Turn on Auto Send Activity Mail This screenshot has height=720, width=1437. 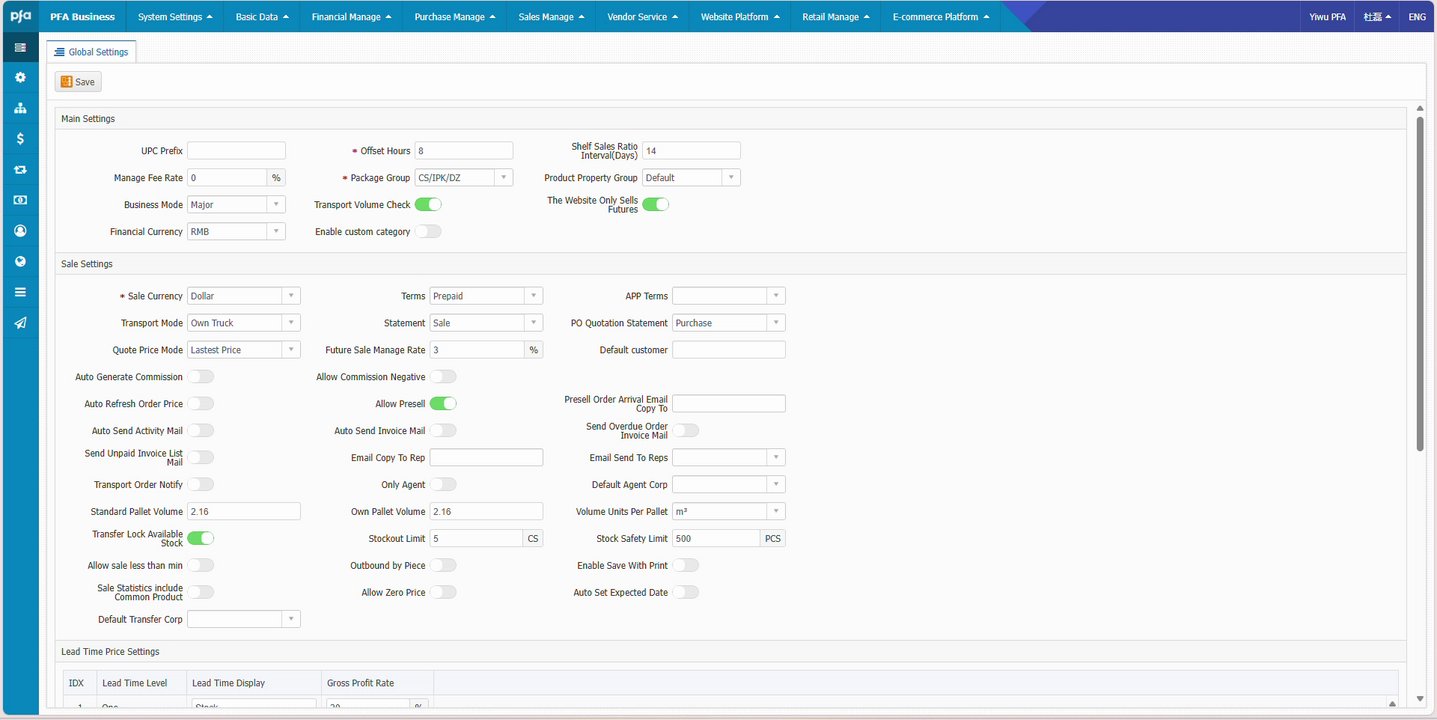pyautogui.click(x=201, y=431)
